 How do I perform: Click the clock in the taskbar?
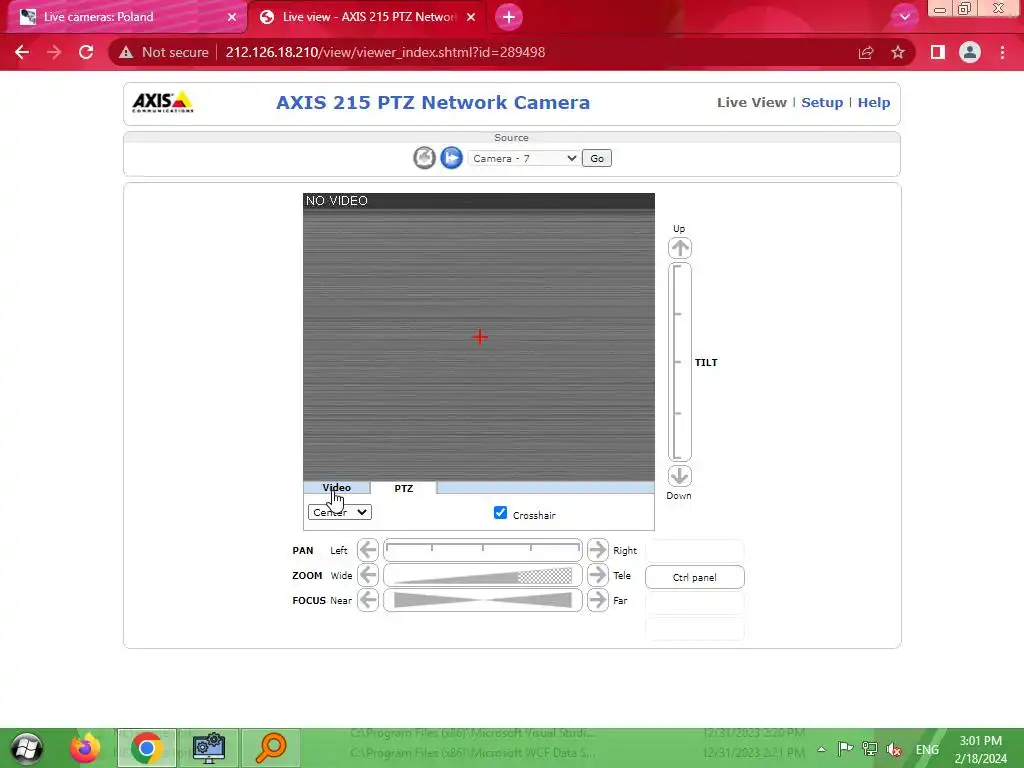(980, 749)
